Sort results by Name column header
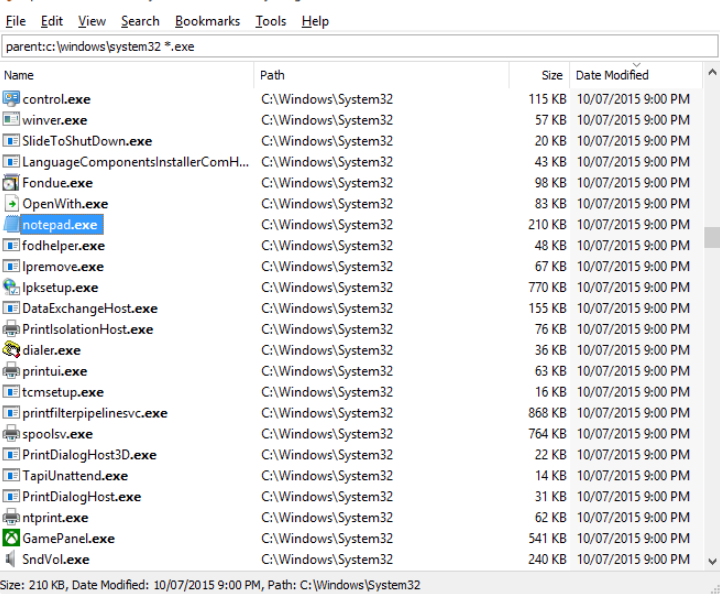This screenshot has height=594, width=720. (x=127, y=75)
